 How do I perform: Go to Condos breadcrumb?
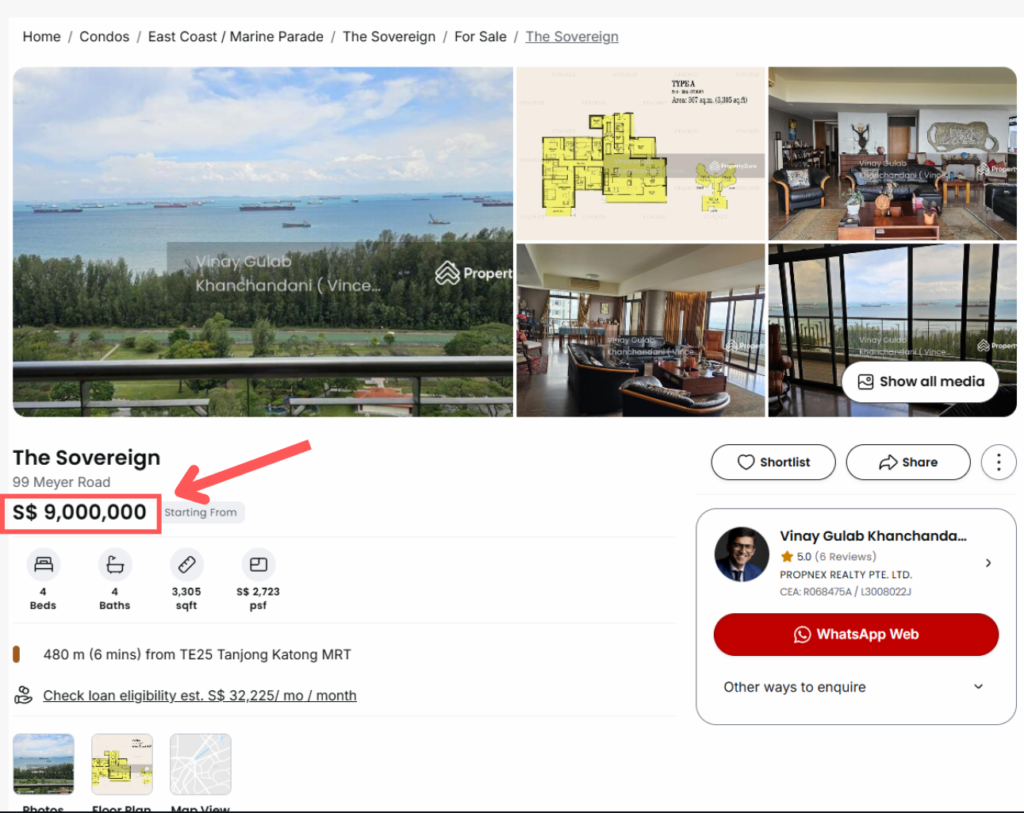click(x=104, y=37)
